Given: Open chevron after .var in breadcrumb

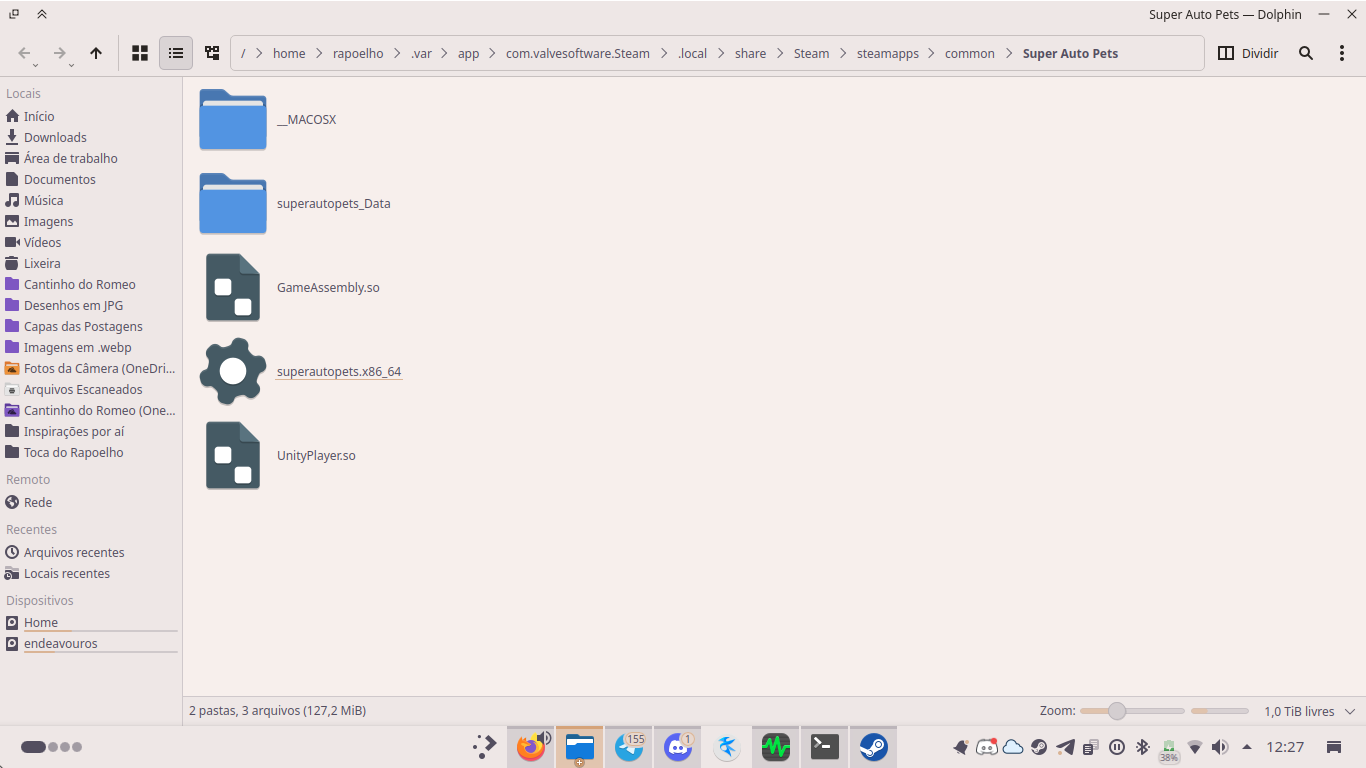Looking at the screenshot, I should 445,53.
